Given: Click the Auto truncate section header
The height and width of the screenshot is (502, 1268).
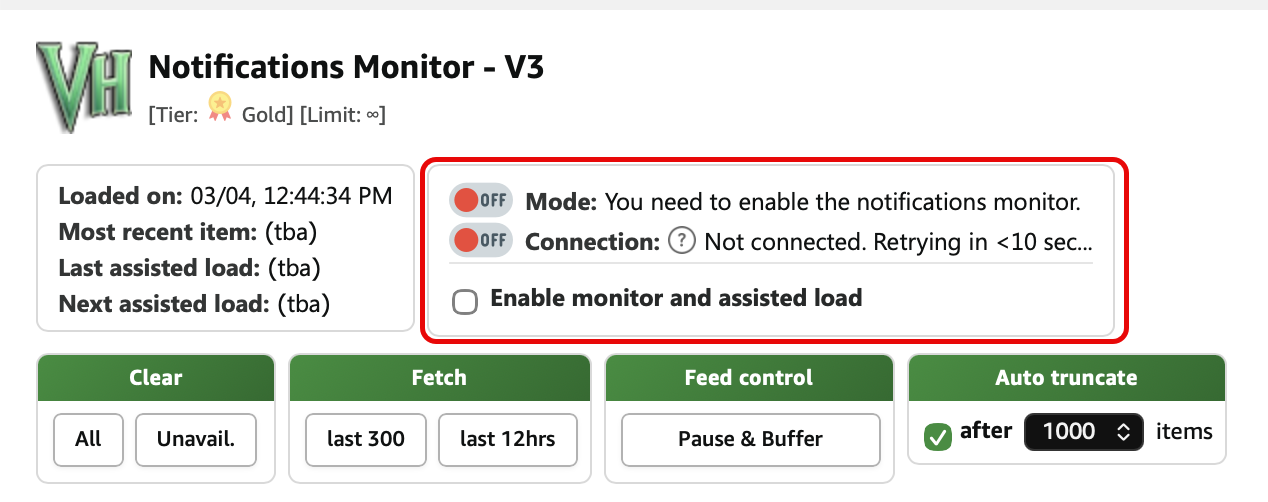Looking at the screenshot, I should (x=1066, y=378).
